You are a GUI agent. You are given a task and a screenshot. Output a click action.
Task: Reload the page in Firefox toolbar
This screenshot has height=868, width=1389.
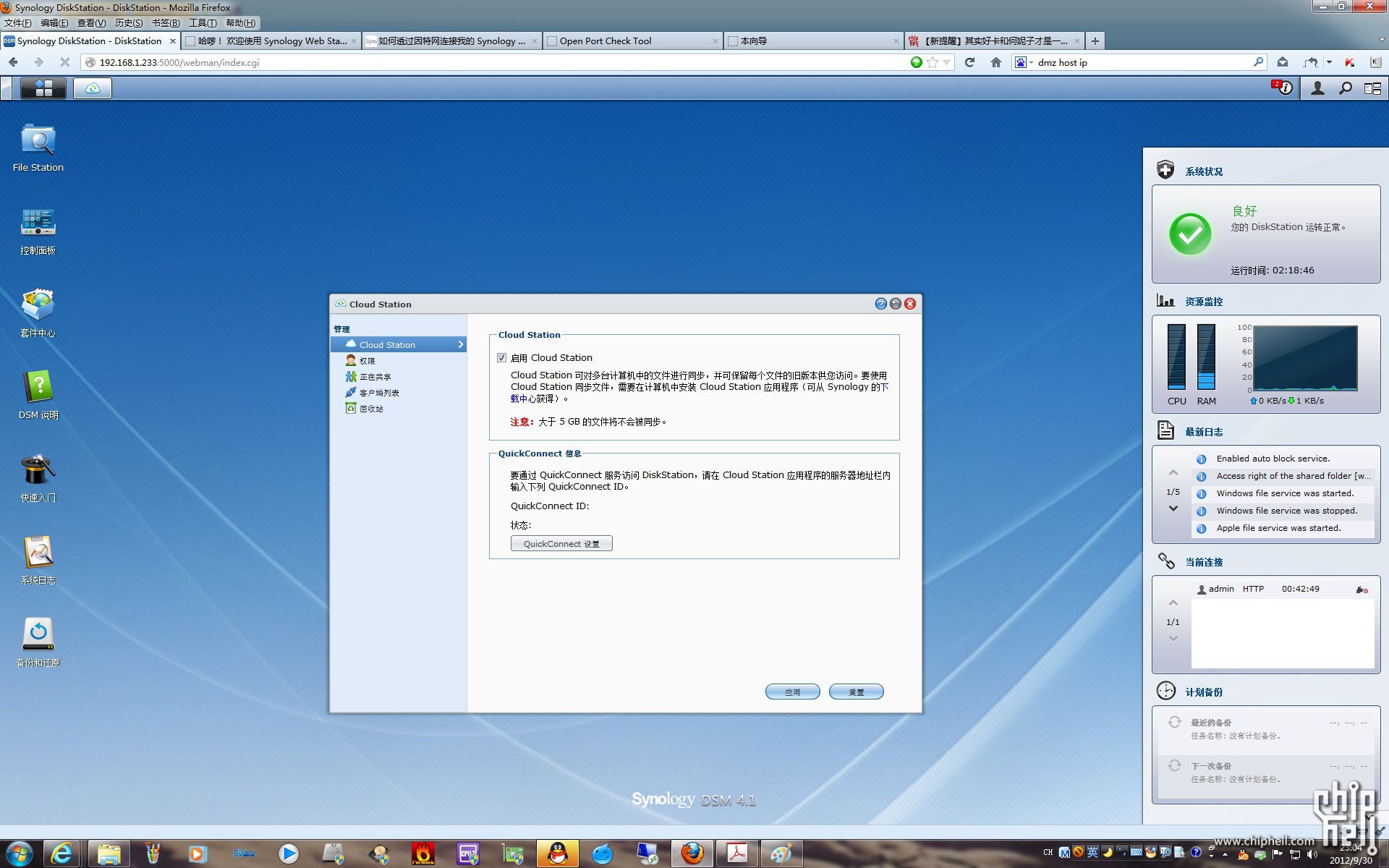point(969,62)
